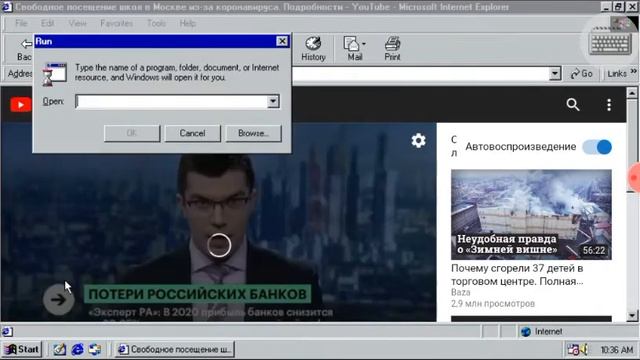
Task: Expand the Links toolbar chevron
Action: tap(633, 71)
